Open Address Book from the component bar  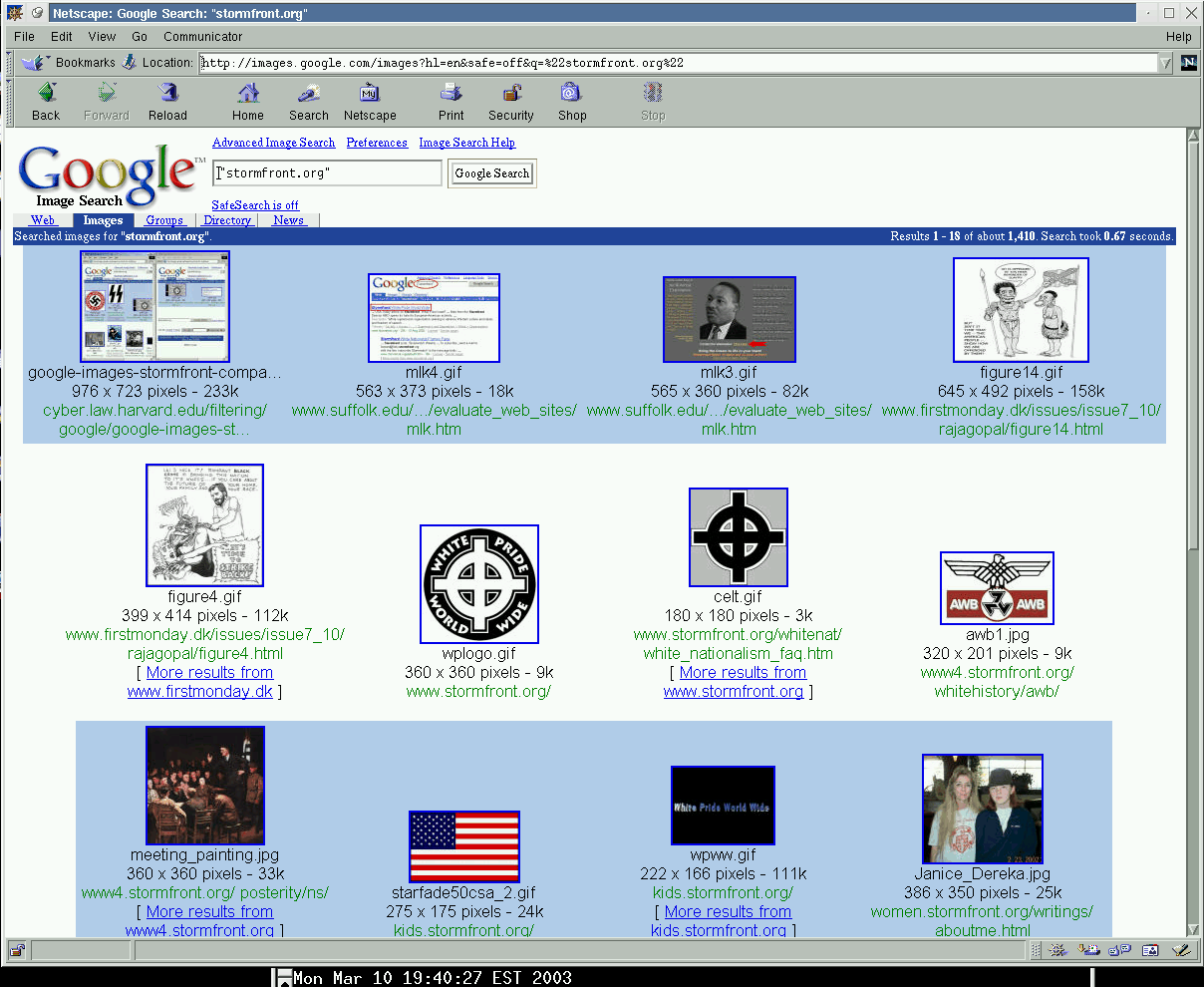click(x=1150, y=950)
